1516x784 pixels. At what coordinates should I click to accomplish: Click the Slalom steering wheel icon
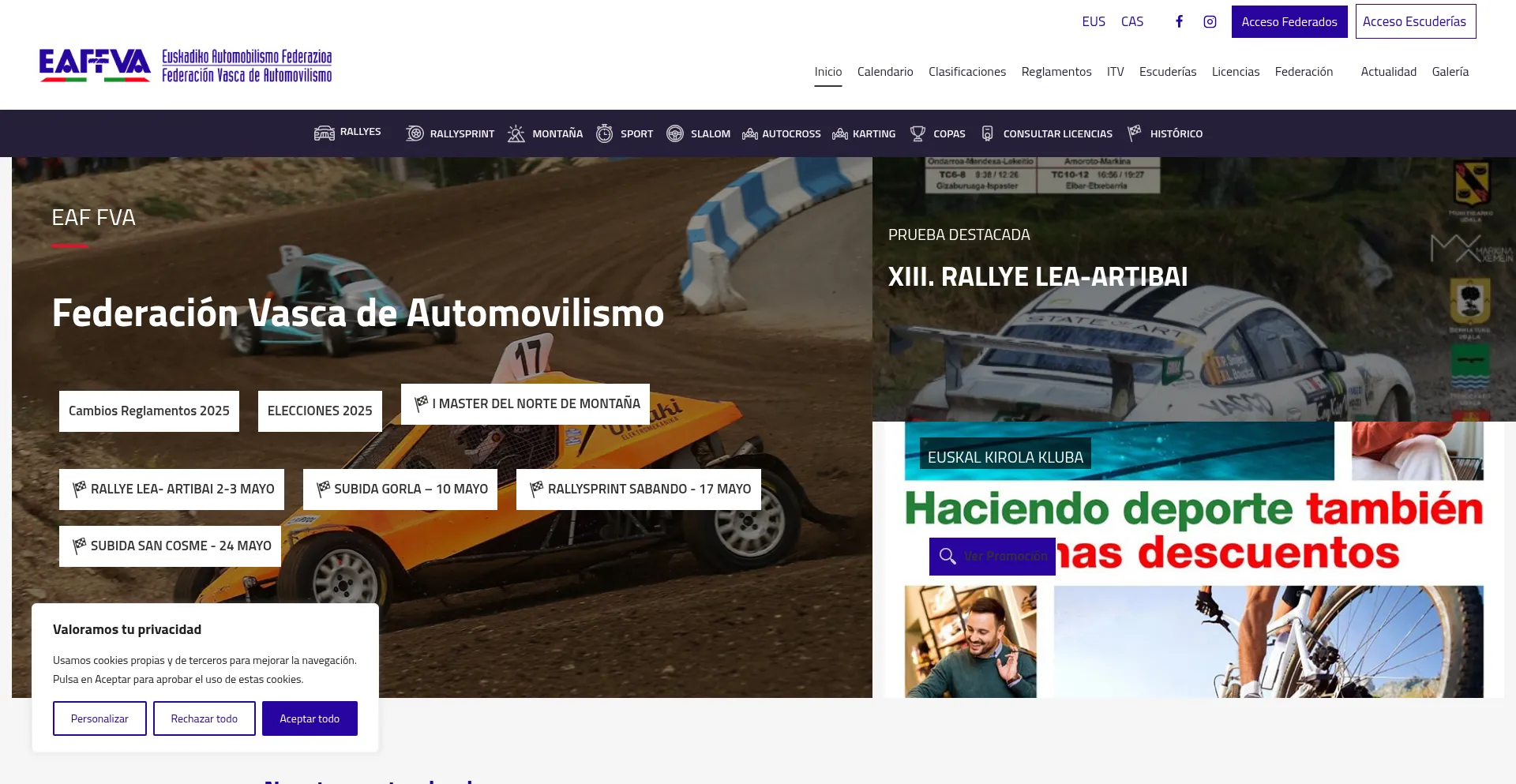pyautogui.click(x=675, y=133)
